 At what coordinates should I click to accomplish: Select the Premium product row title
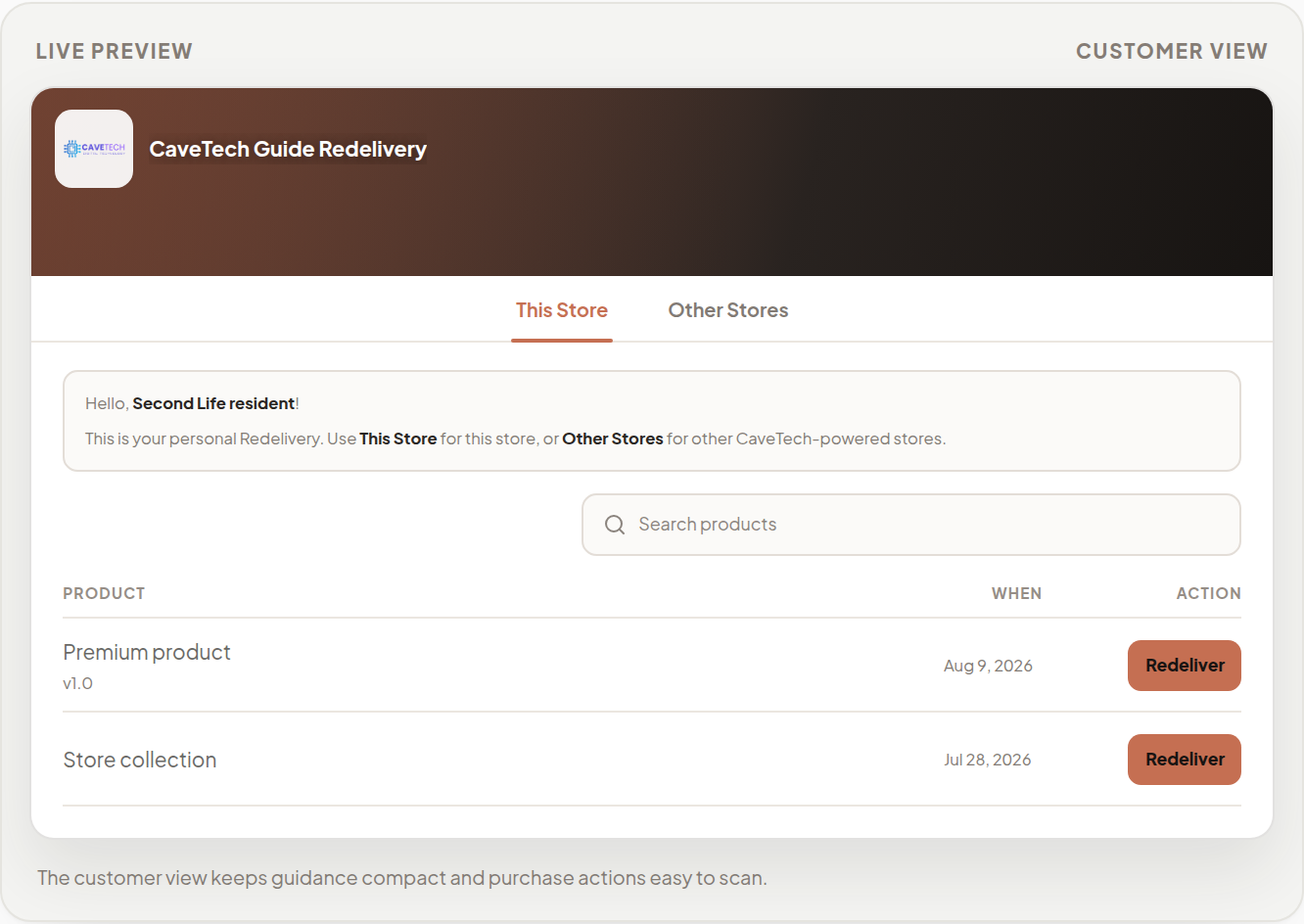click(147, 652)
